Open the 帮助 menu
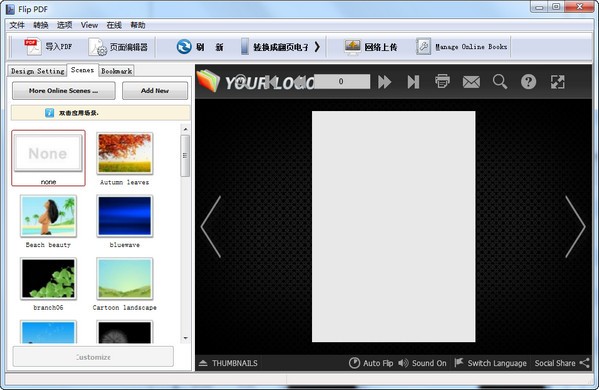 pyautogui.click(x=138, y=25)
